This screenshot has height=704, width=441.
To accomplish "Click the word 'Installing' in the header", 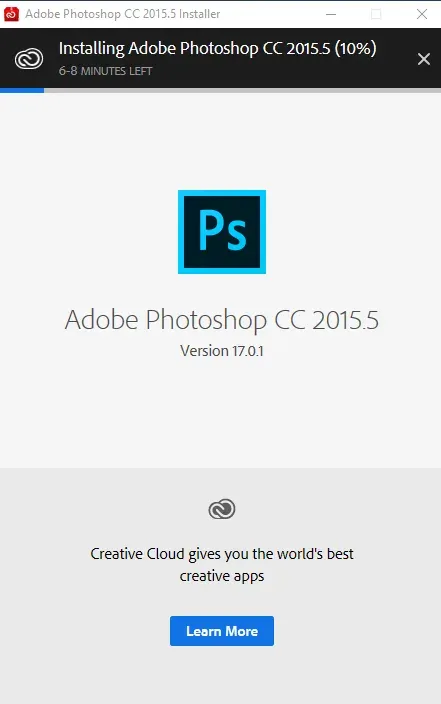I will coord(92,49).
